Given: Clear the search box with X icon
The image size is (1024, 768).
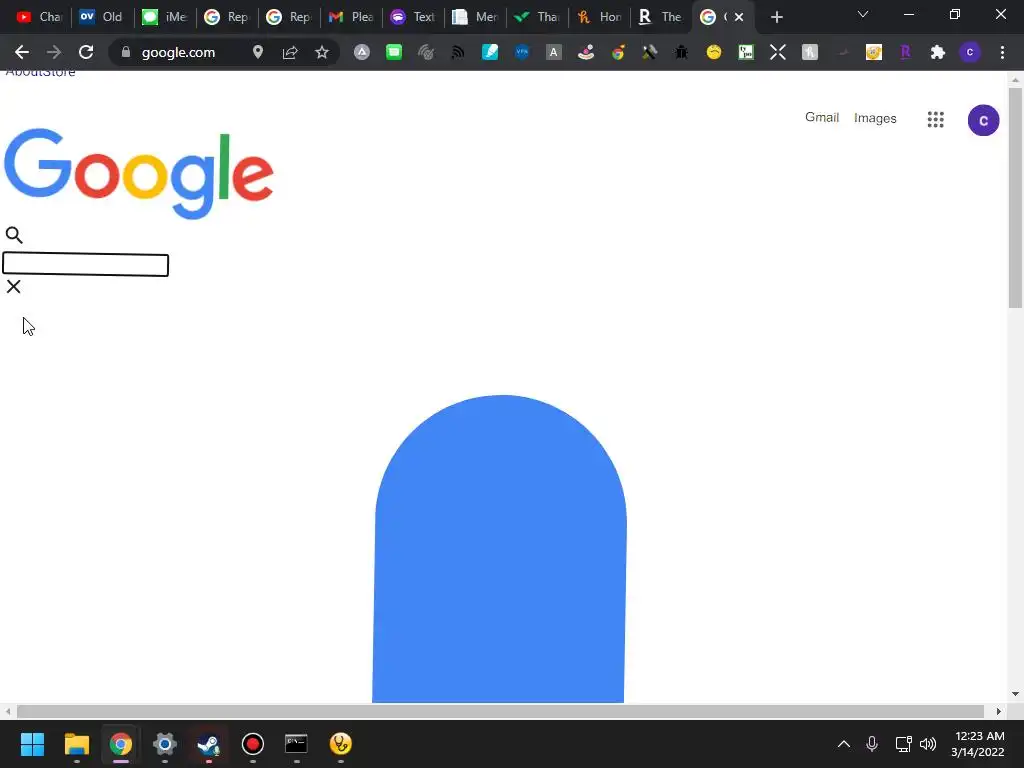Looking at the screenshot, I should pyautogui.click(x=13, y=287).
